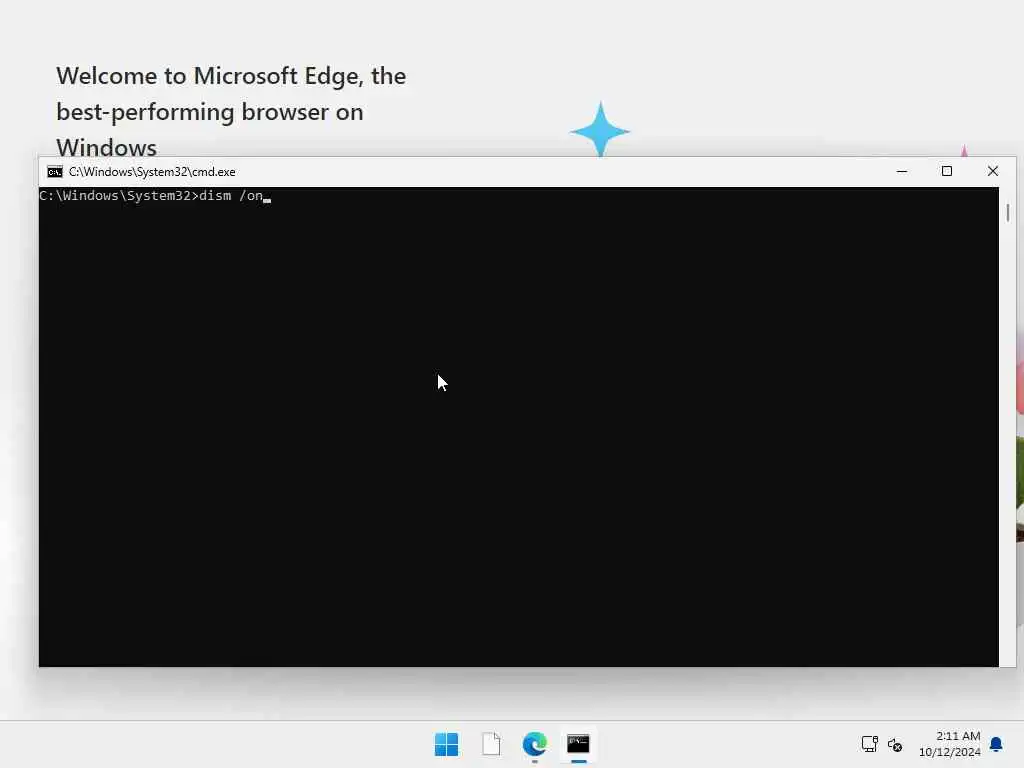Launch Microsoft Edge from the taskbar
The width and height of the screenshot is (1024, 768).
[x=535, y=744]
